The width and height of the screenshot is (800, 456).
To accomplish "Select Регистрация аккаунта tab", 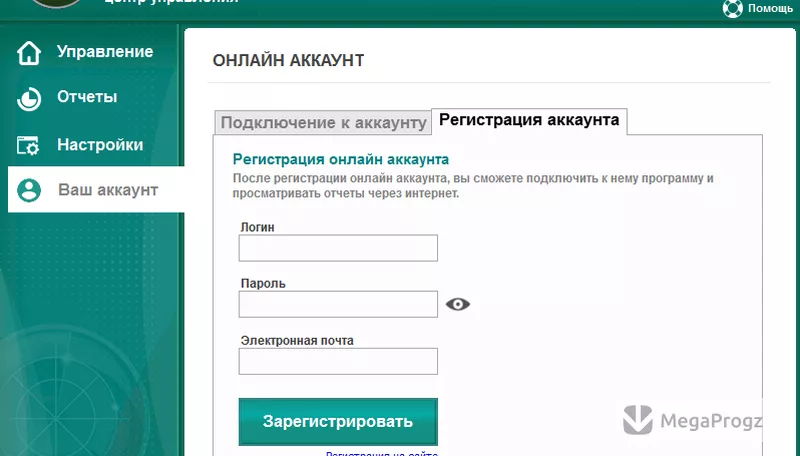I will [529, 120].
